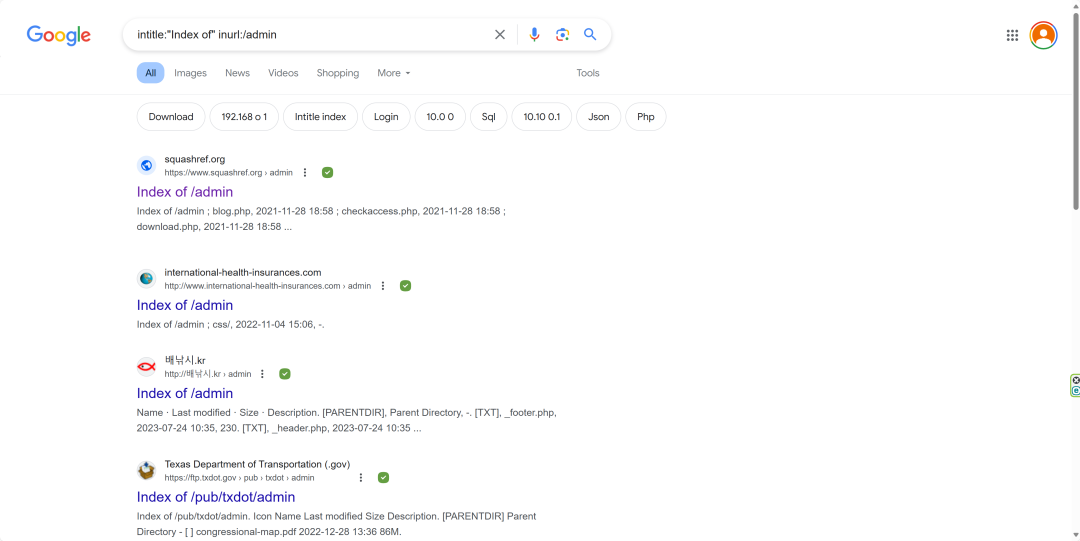Select the Php filter chip

coord(645,116)
